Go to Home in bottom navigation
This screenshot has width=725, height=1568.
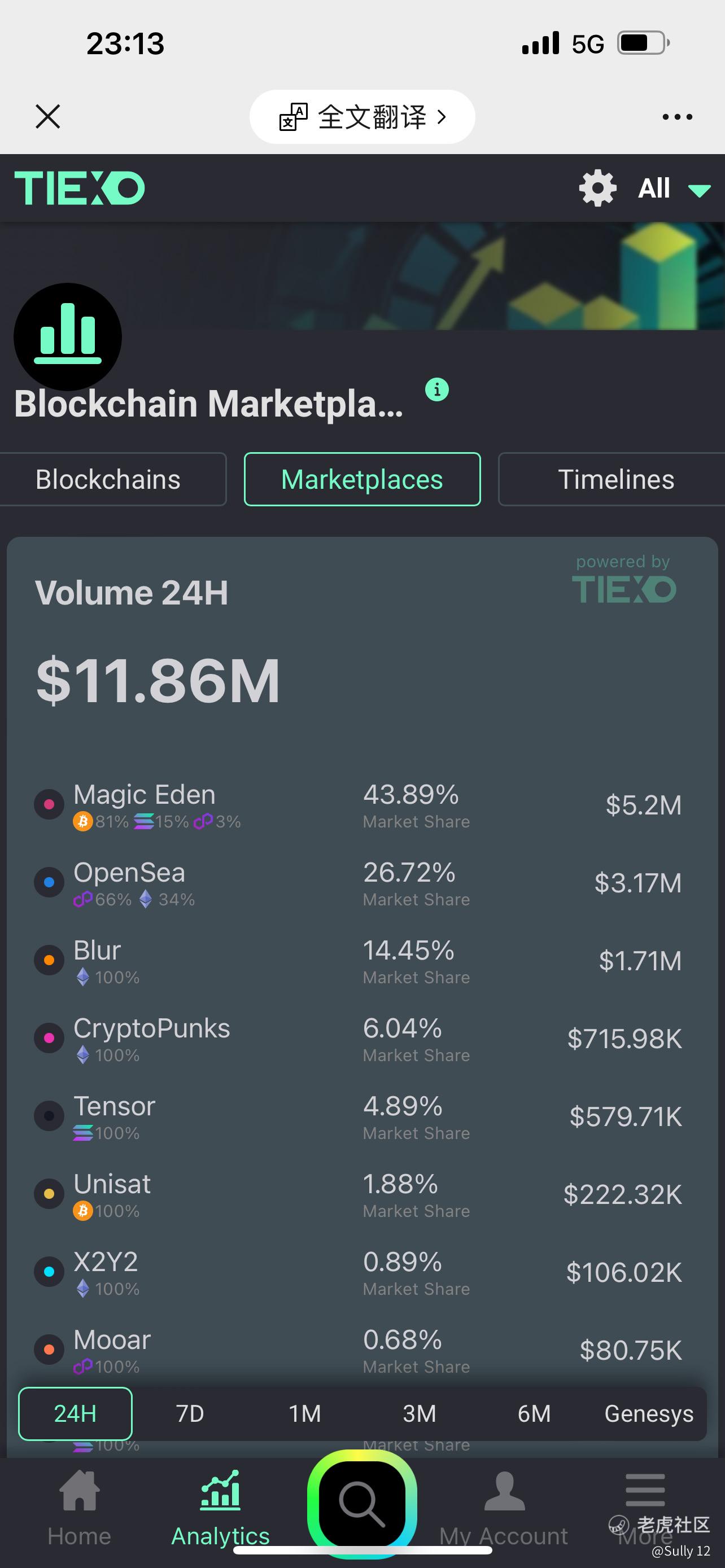click(x=79, y=1508)
